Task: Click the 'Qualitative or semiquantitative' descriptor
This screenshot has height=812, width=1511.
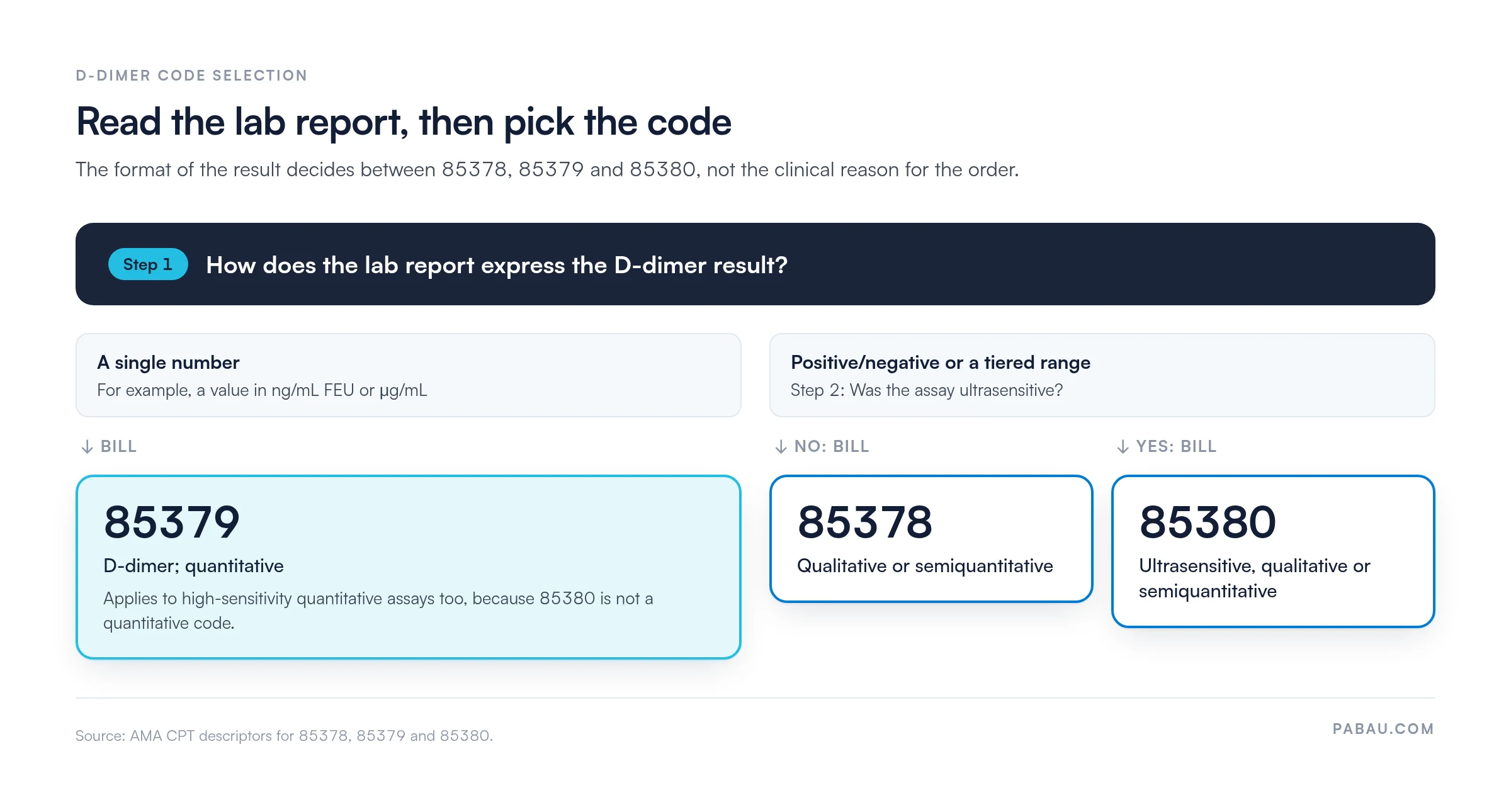Action: pyautogui.click(x=925, y=566)
